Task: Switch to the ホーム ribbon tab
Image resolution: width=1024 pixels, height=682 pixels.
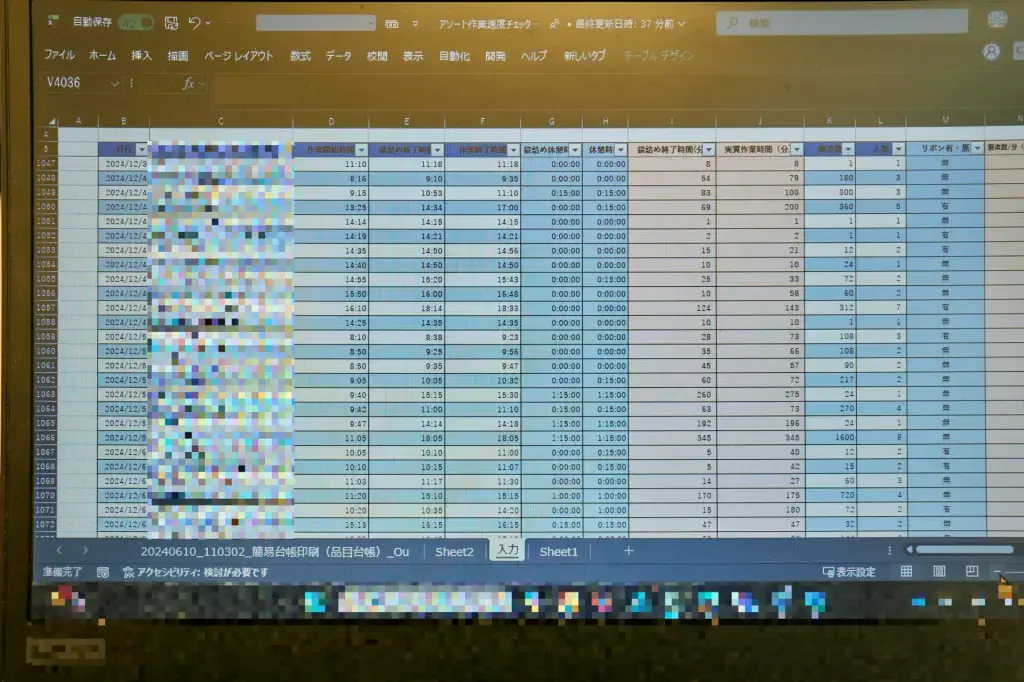Action: pyautogui.click(x=103, y=56)
